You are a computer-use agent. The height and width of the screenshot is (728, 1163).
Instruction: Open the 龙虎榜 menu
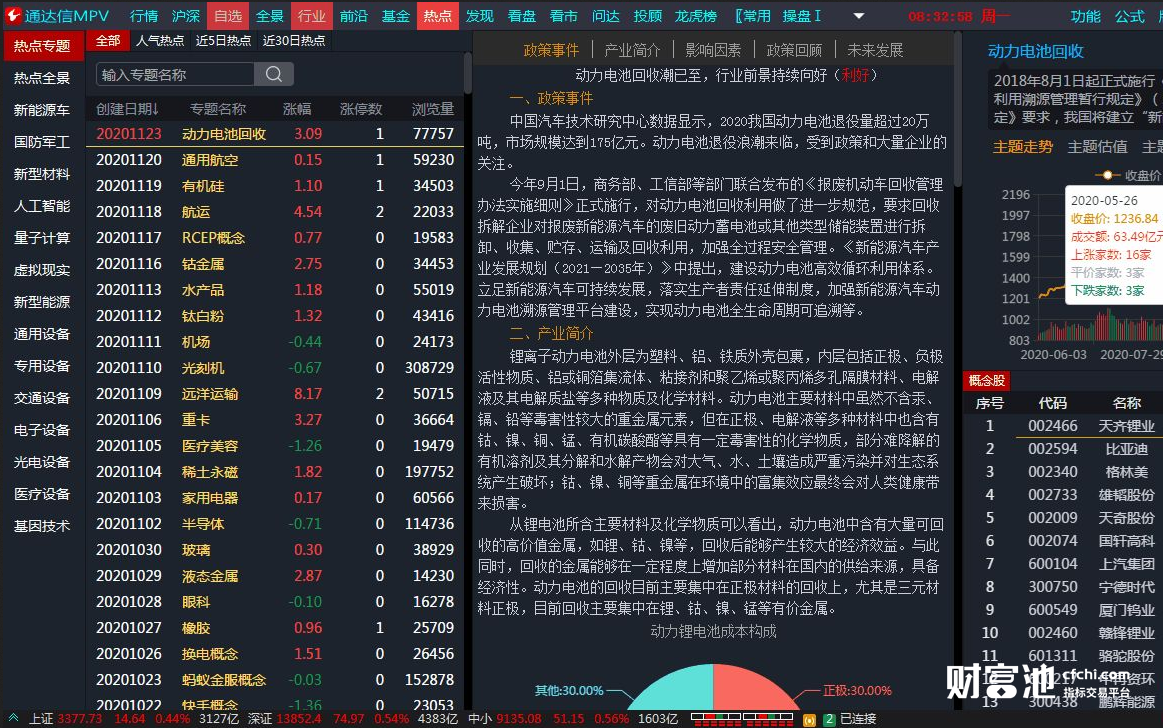click(696, 16)
